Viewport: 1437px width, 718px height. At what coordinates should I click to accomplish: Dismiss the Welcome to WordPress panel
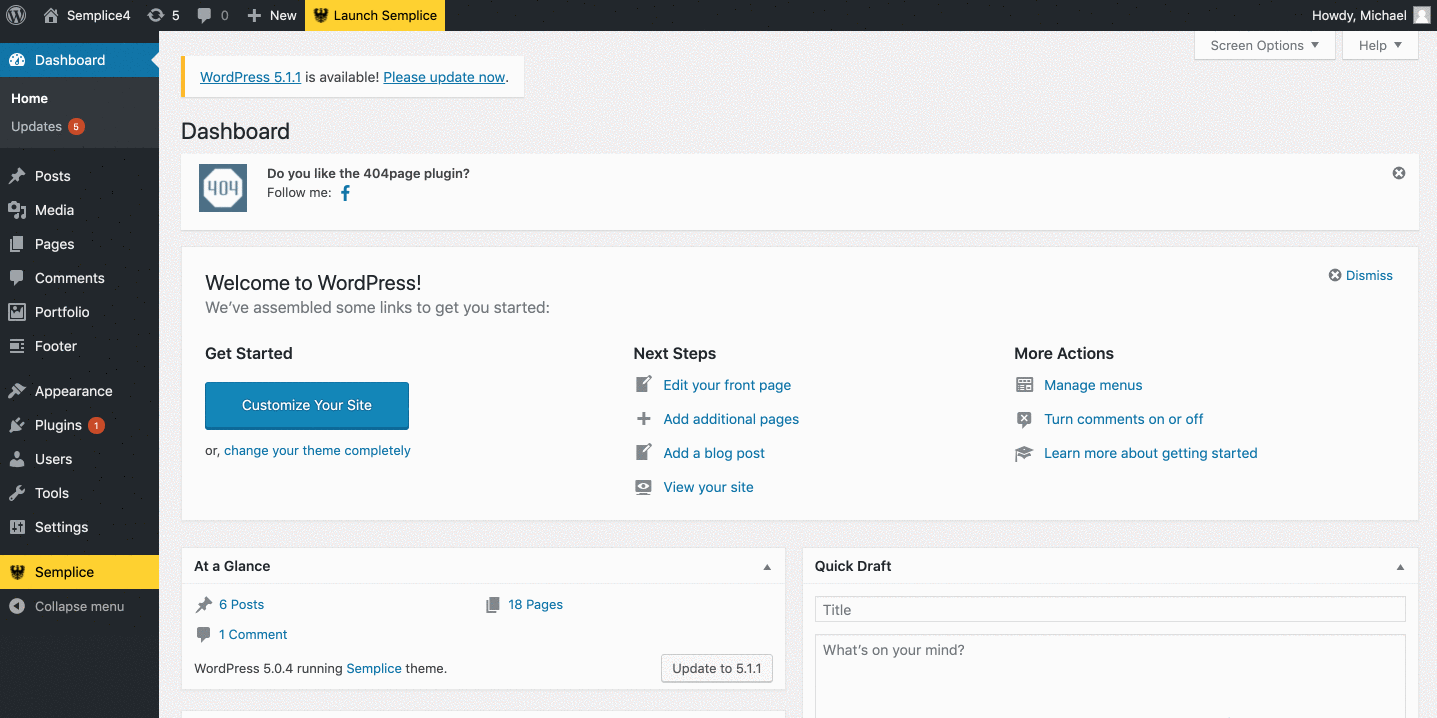1360,275
